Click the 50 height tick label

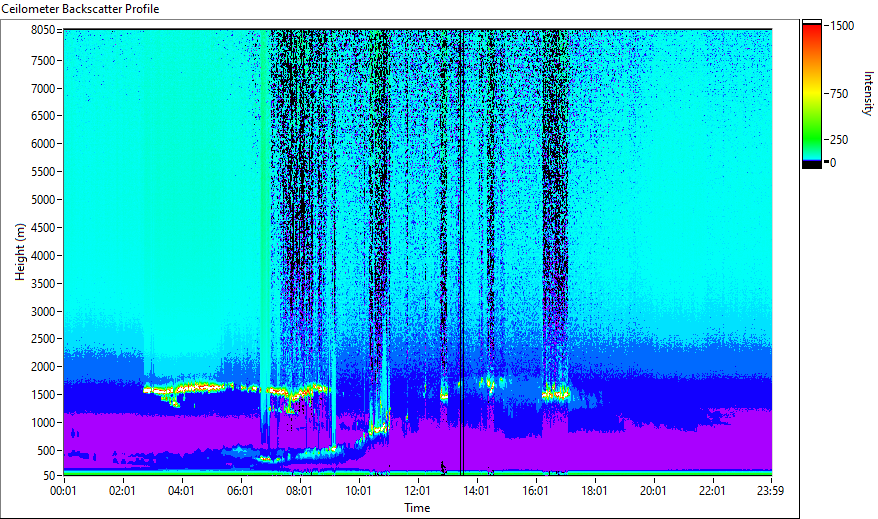pos(49,476)
